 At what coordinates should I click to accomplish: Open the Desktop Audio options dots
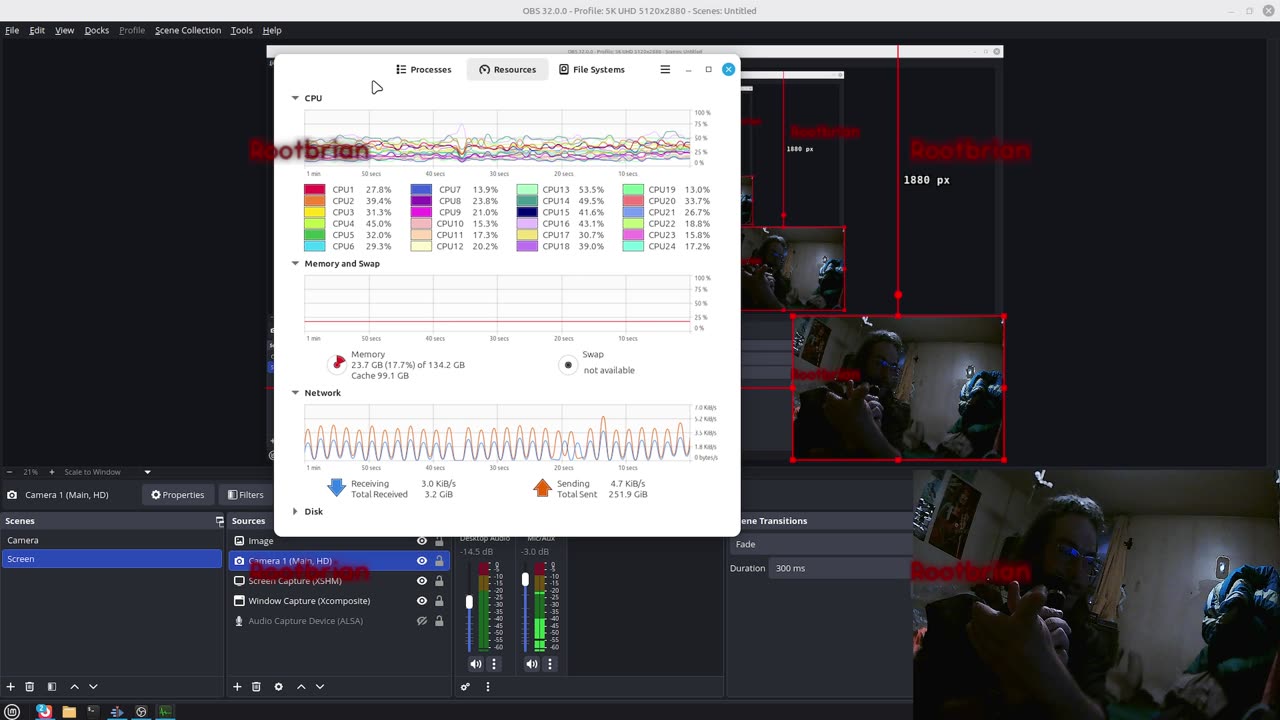[x=494, y=664]
